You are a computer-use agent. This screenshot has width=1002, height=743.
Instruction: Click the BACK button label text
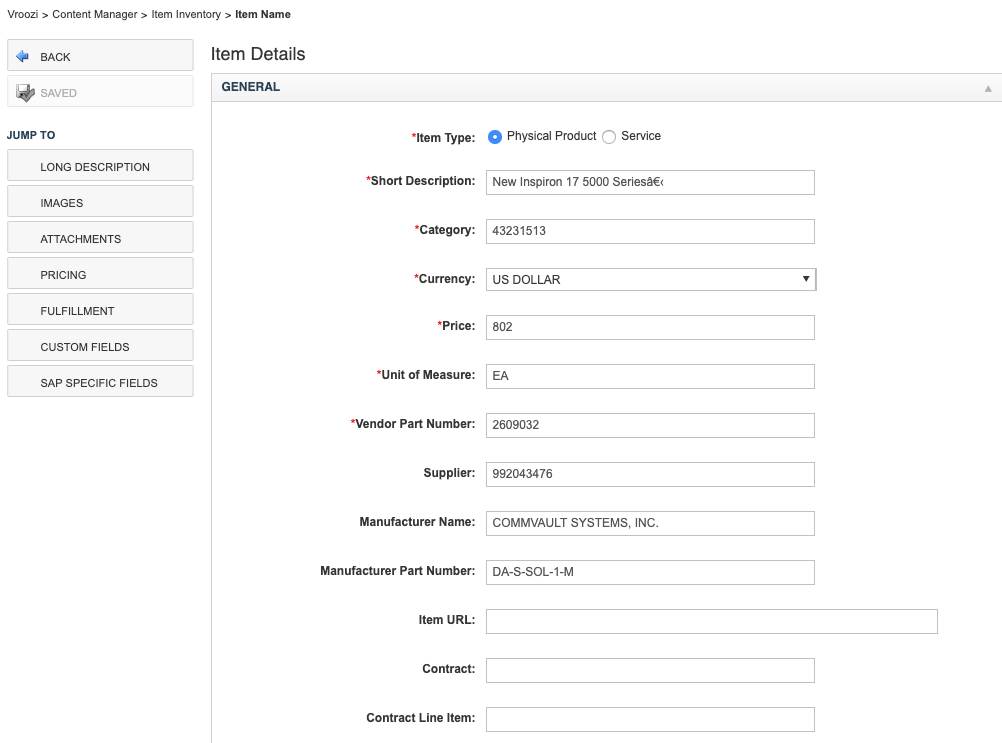tap(55, 57)
